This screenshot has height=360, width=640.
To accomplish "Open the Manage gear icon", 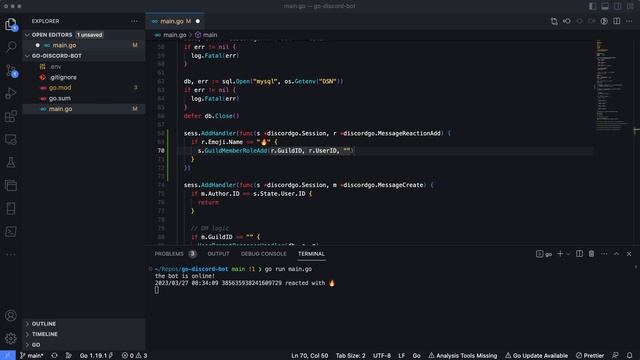I will point(11,338).
